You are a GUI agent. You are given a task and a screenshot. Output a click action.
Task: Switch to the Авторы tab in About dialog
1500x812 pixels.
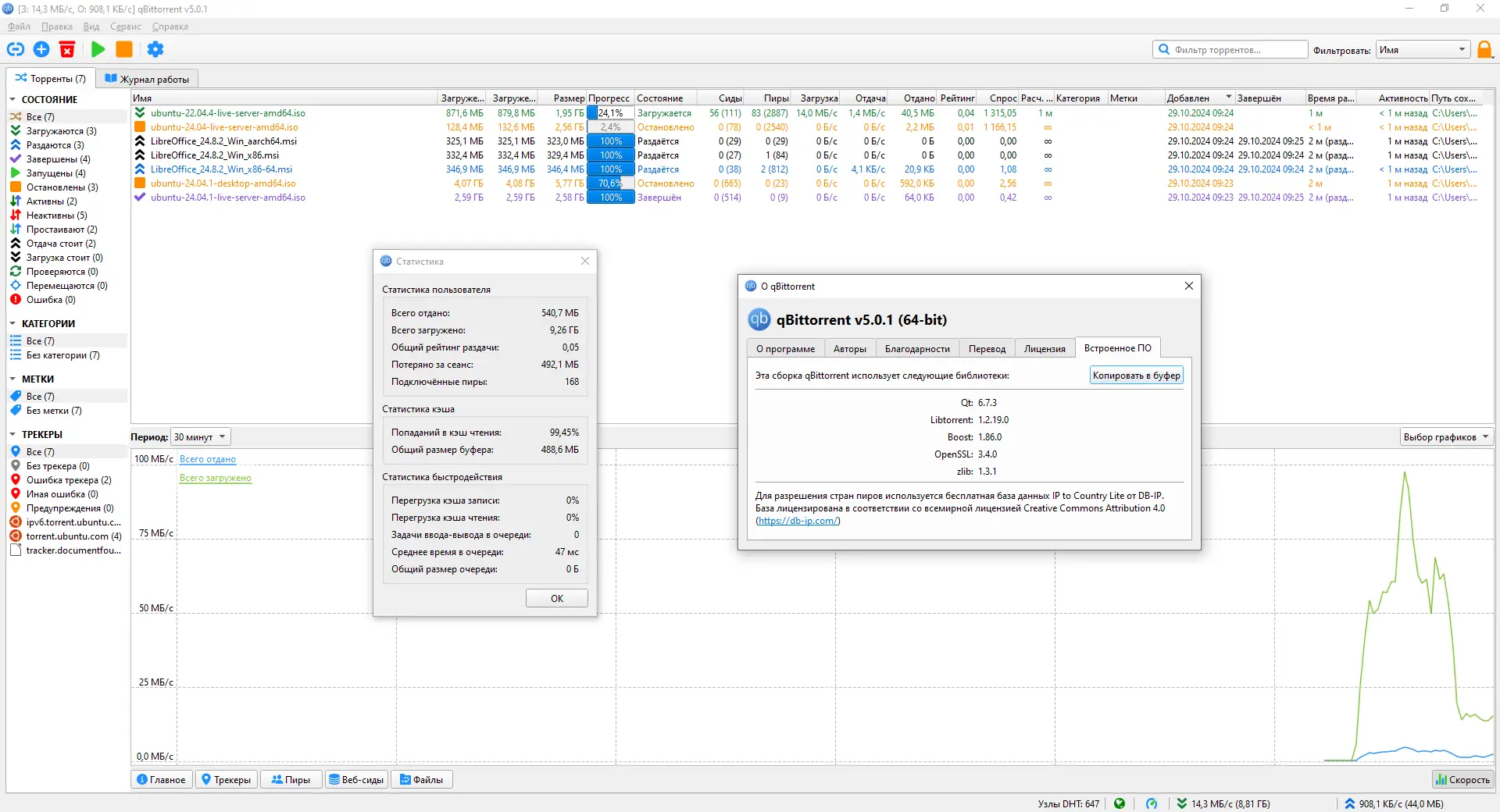point(850,349)
